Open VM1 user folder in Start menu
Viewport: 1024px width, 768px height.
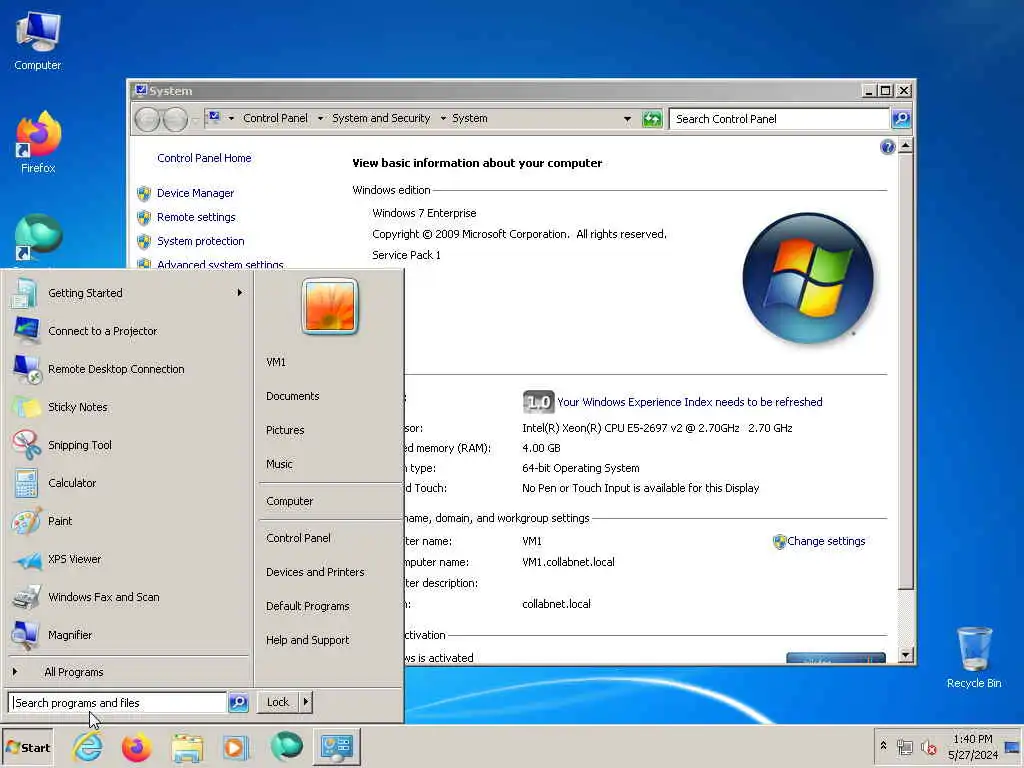tap(276, 362)
